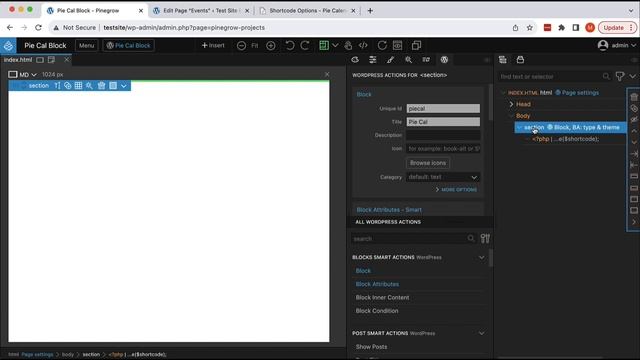Fit the page to view
The width and height of the screenshot is (640, 360).
tap(255, 45)
